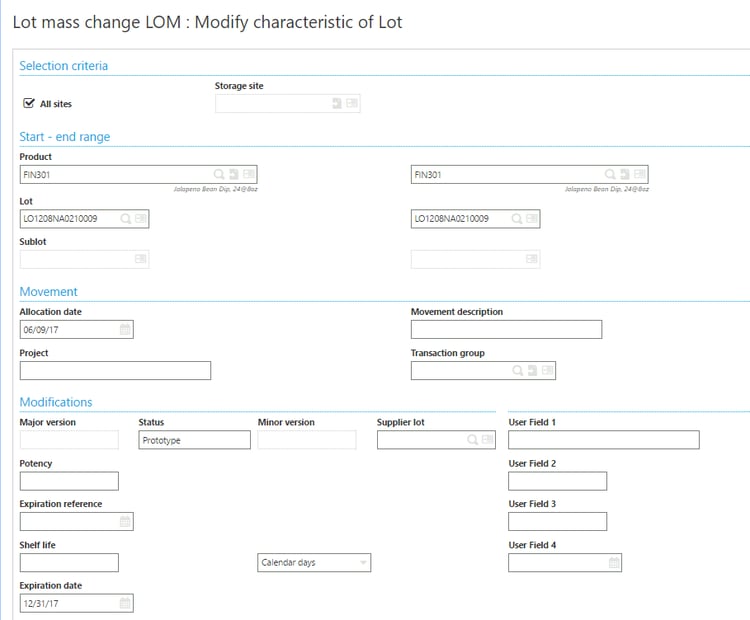Viewport: 750px width, 620px height.
Task: Open selection list icon in start Product field
Action: click(x=249, y=174)
